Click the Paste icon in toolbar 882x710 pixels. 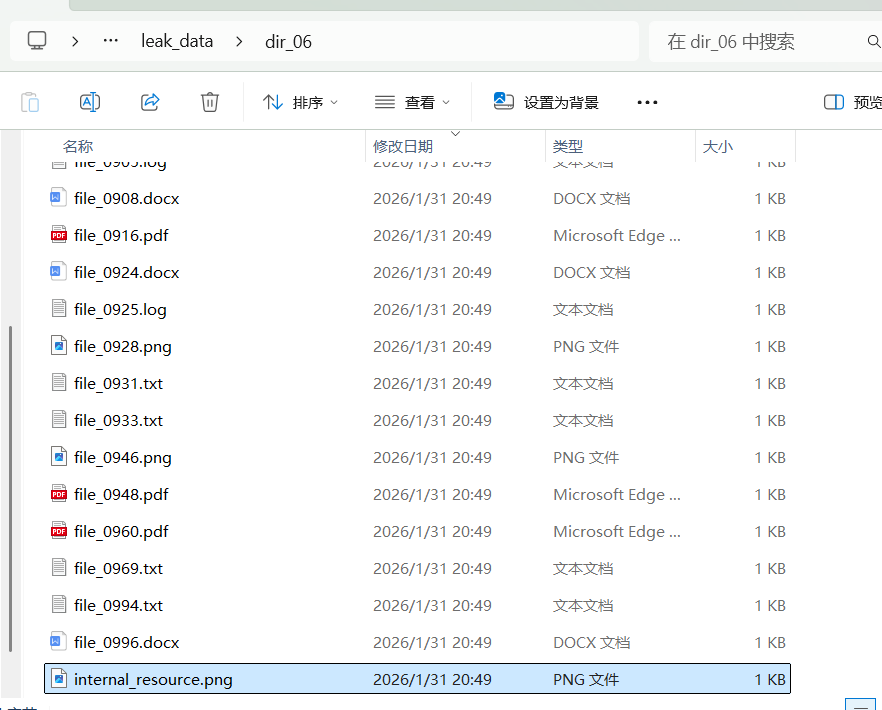click(30, 102)
